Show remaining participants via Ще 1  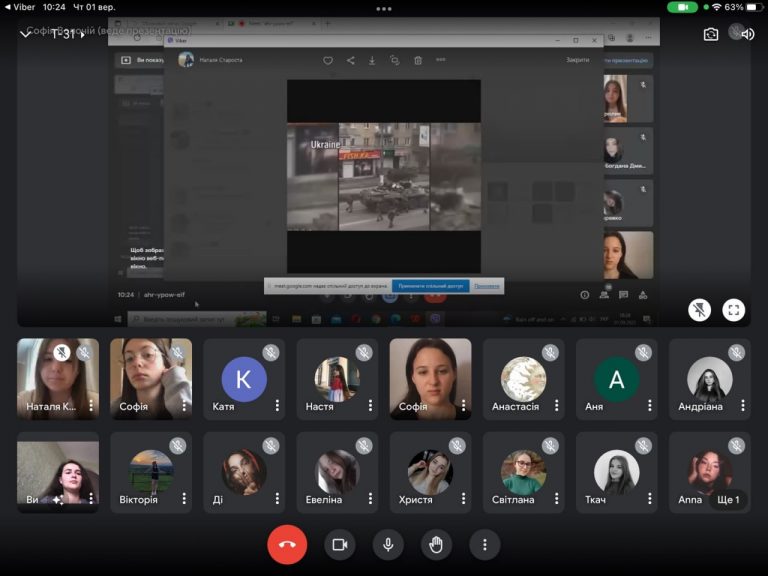728,500
